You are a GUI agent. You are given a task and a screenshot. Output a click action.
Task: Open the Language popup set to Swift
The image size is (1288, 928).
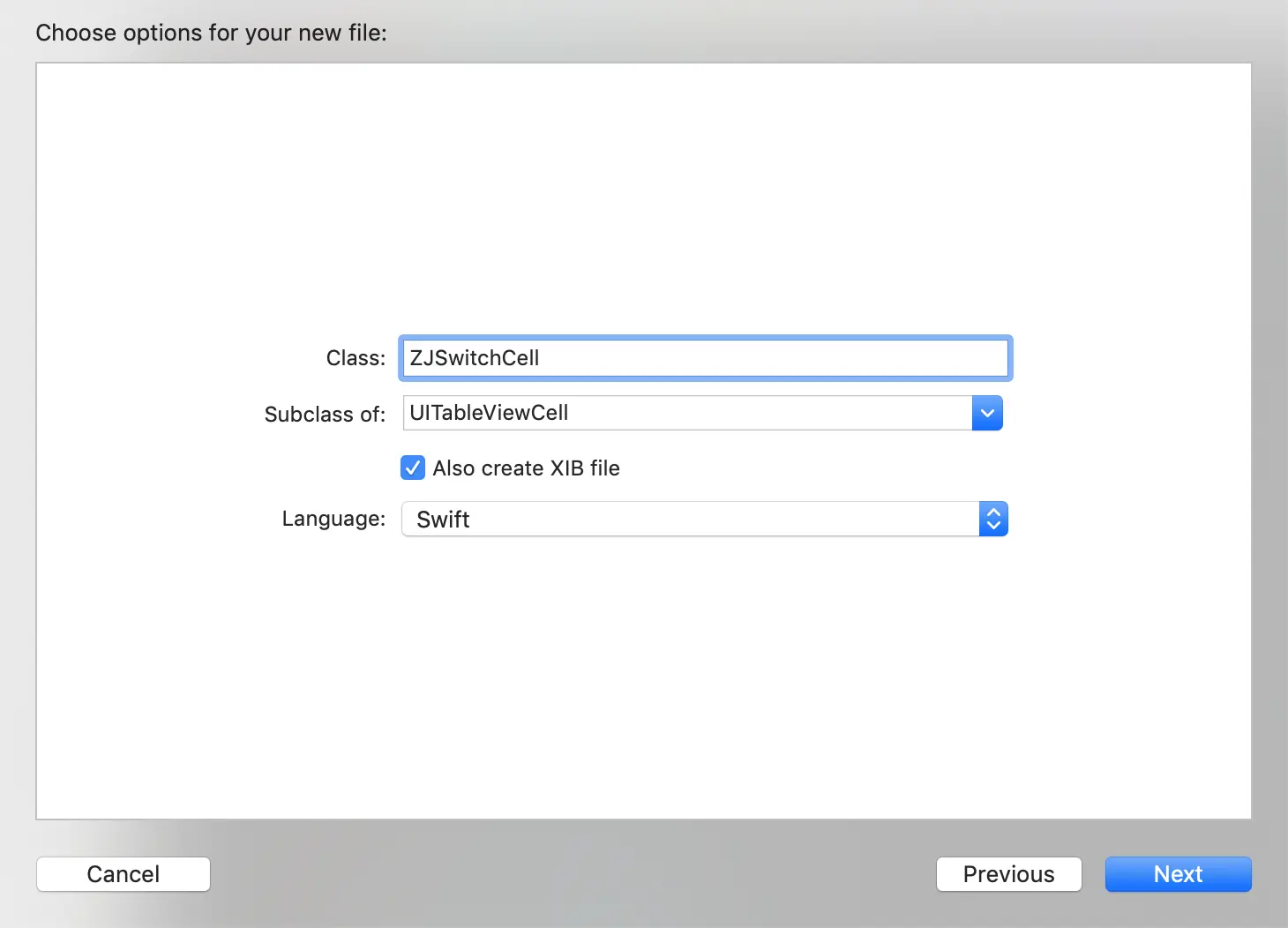705,519
